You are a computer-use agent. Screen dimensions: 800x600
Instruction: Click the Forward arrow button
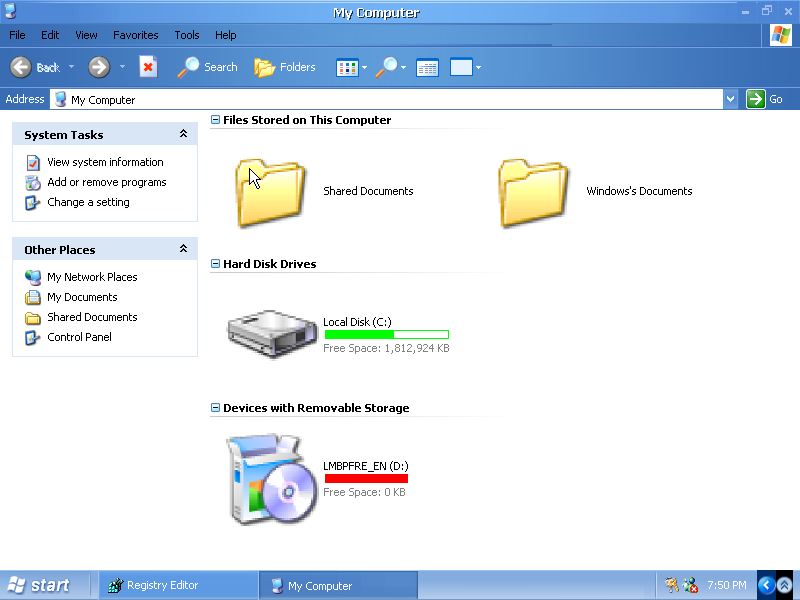click(x=99, y=67)
